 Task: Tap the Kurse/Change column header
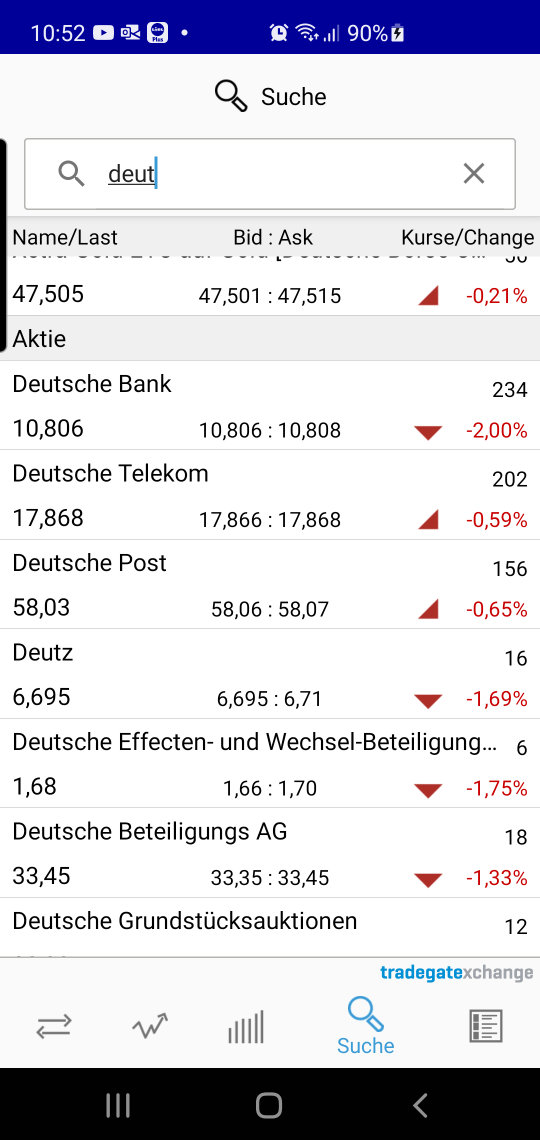click(467, 237)
